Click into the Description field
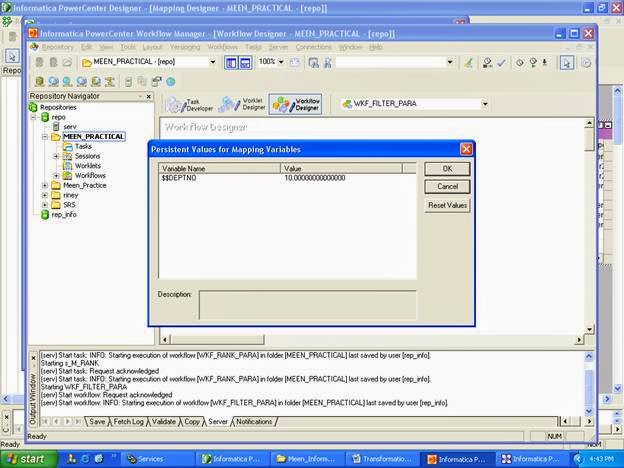This screenshot has width=624, height=468. coord(307,305)
